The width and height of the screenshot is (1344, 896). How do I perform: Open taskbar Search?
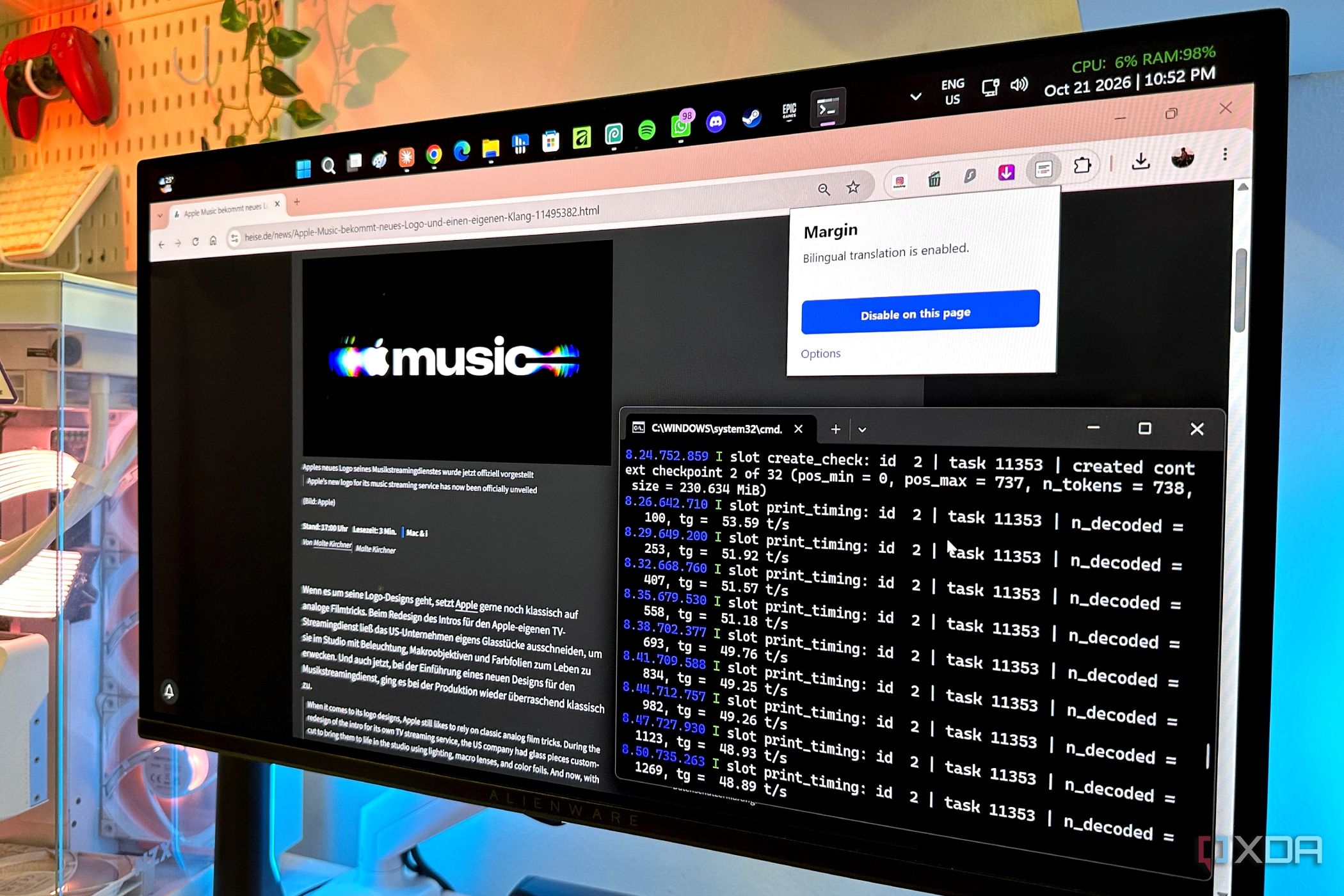(x=328, y=166)
